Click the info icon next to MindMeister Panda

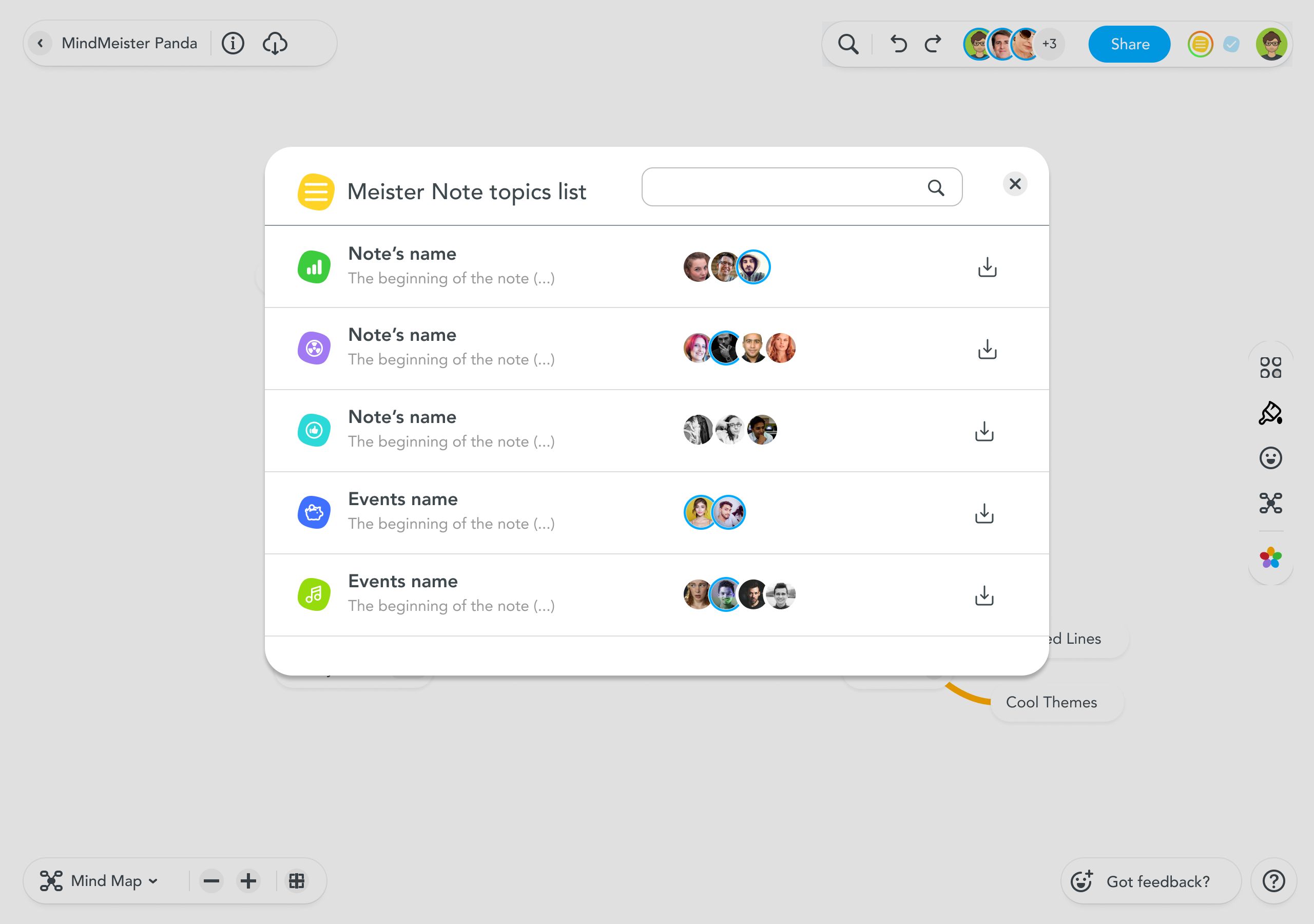(233, 44)
